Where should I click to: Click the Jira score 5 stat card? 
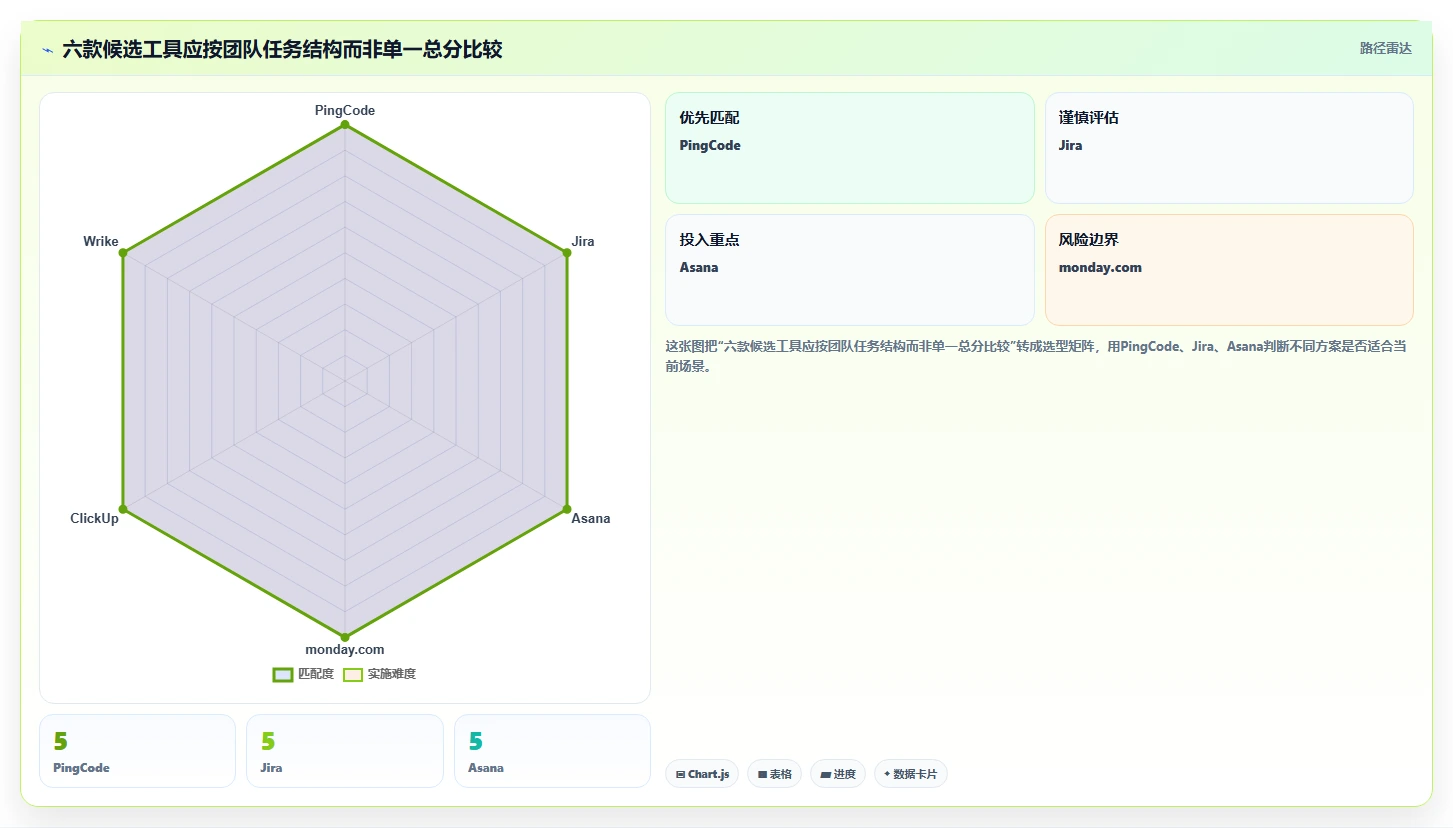pos(345,751)
